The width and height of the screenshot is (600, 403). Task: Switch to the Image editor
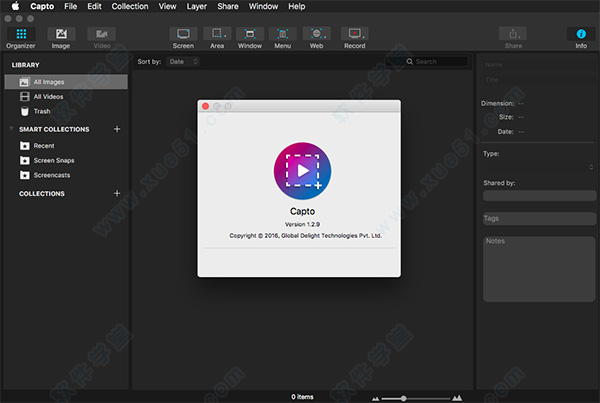(61, 38)
